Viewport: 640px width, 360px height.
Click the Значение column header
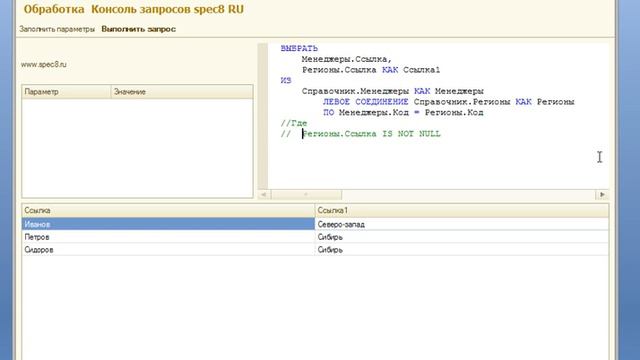(x=182, y=92)
